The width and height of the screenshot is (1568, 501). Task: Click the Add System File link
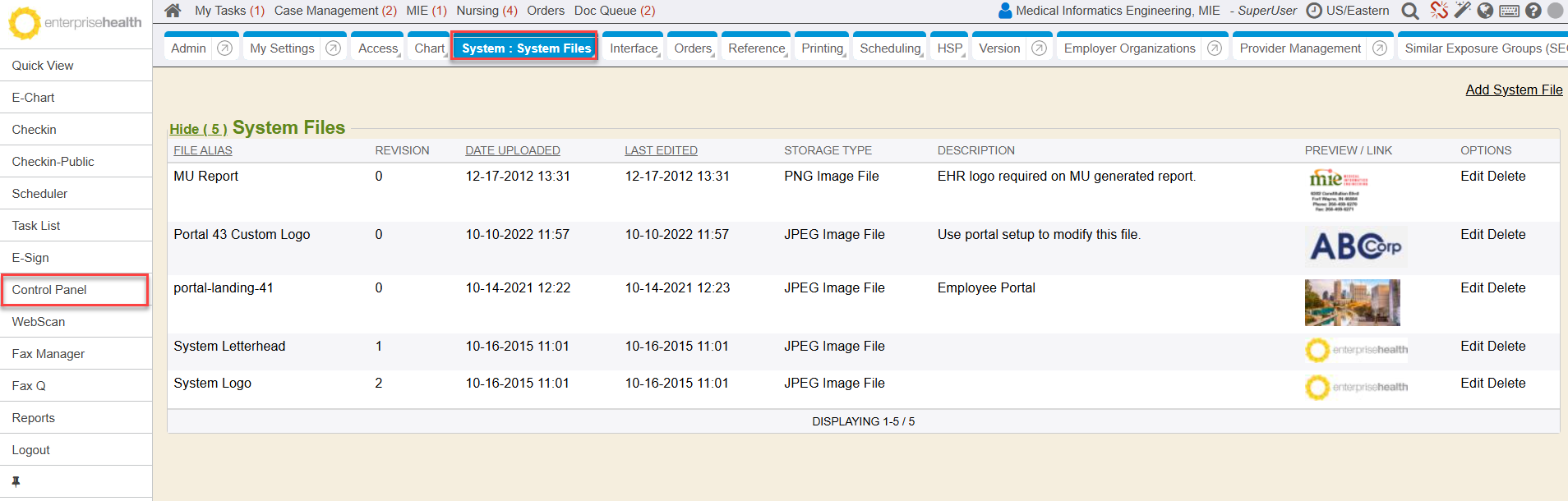click(x=1514, y=90)
